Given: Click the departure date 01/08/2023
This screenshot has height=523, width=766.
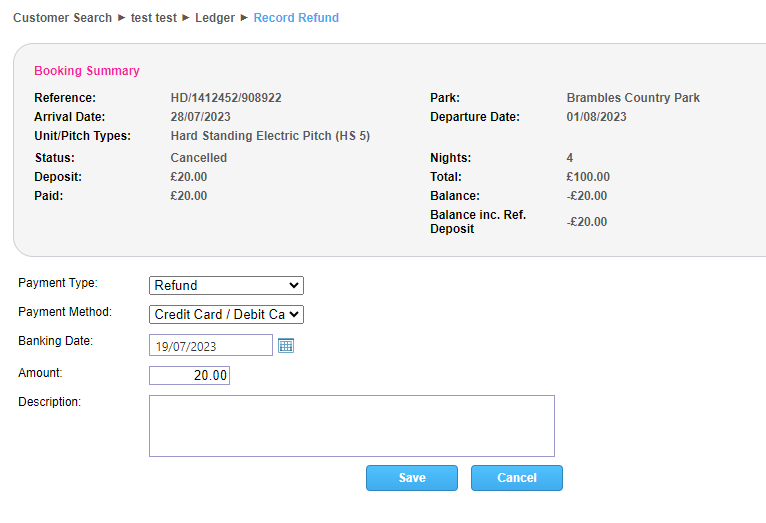Looking at the screenshot, I should point(596,117).
